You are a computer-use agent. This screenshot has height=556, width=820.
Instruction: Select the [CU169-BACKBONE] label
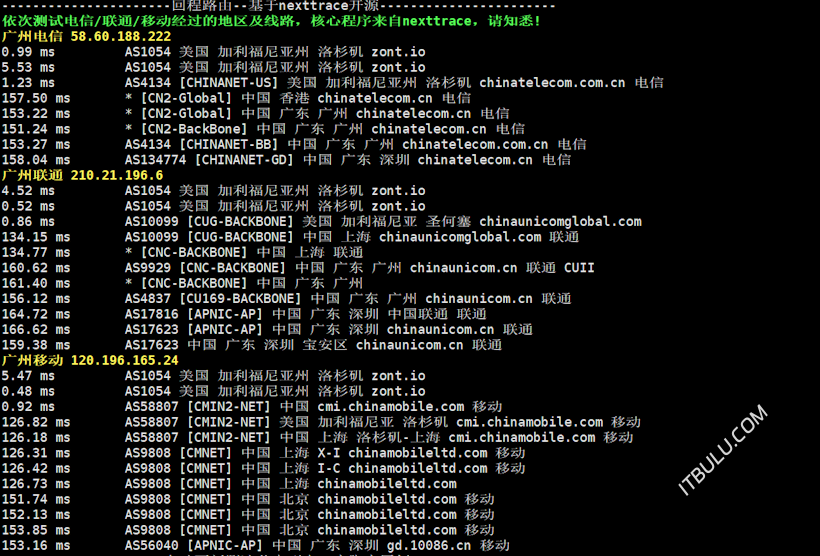pos(240,299)
